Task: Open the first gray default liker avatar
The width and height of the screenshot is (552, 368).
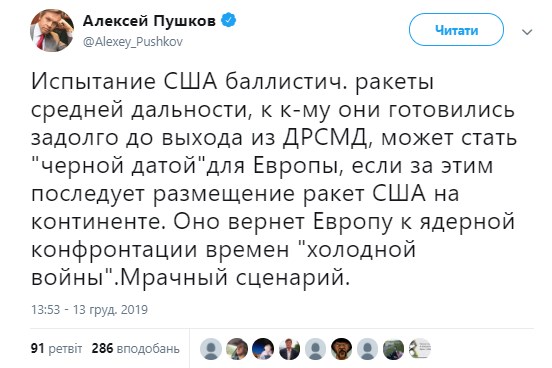Action: (211, 349)
